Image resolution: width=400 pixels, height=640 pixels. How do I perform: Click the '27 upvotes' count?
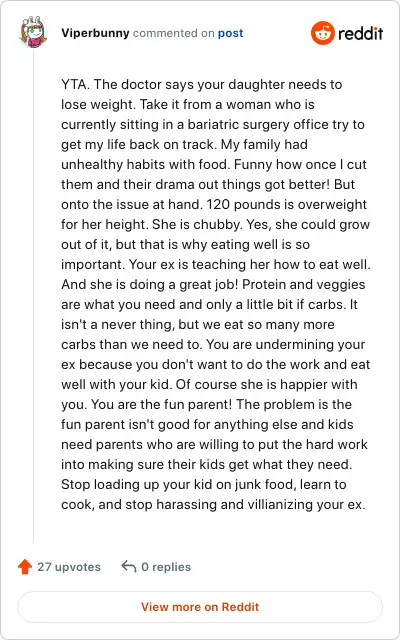(69, 567)
